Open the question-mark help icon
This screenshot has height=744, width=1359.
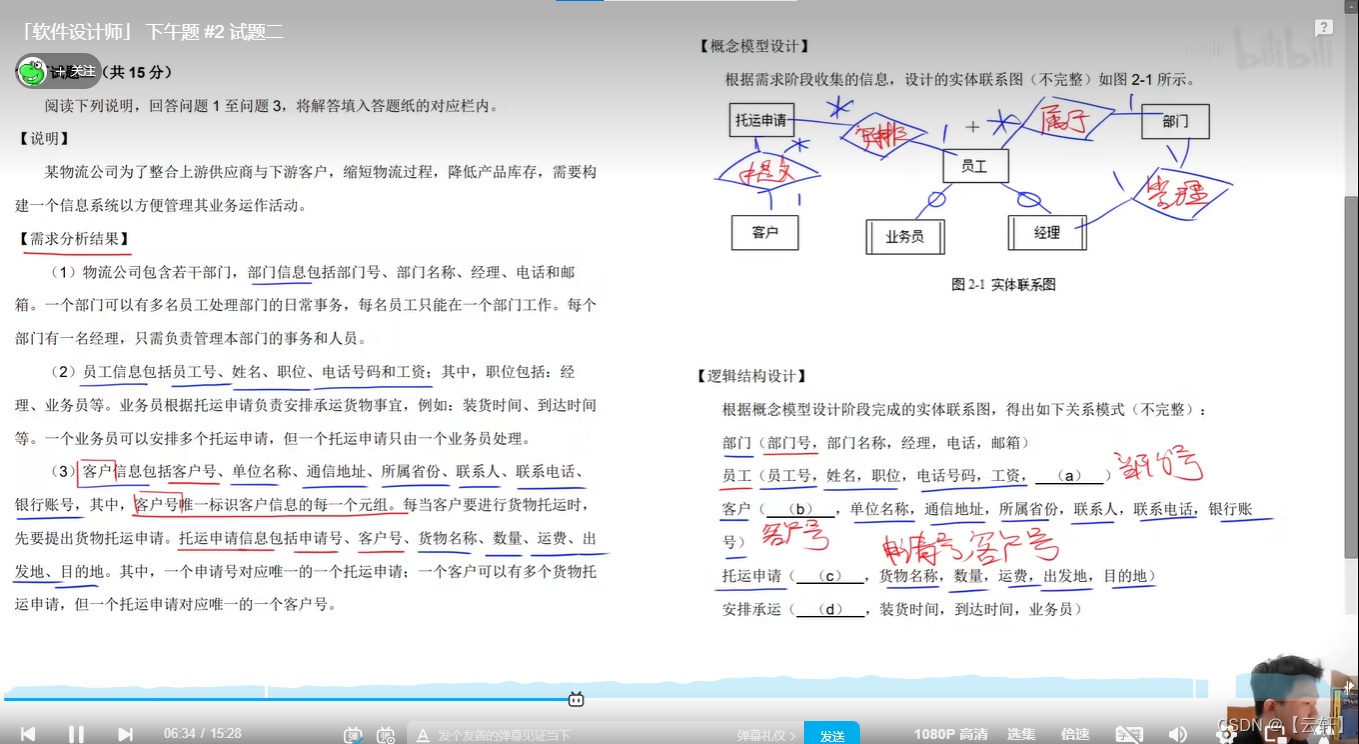click(x=1323, y=26)
